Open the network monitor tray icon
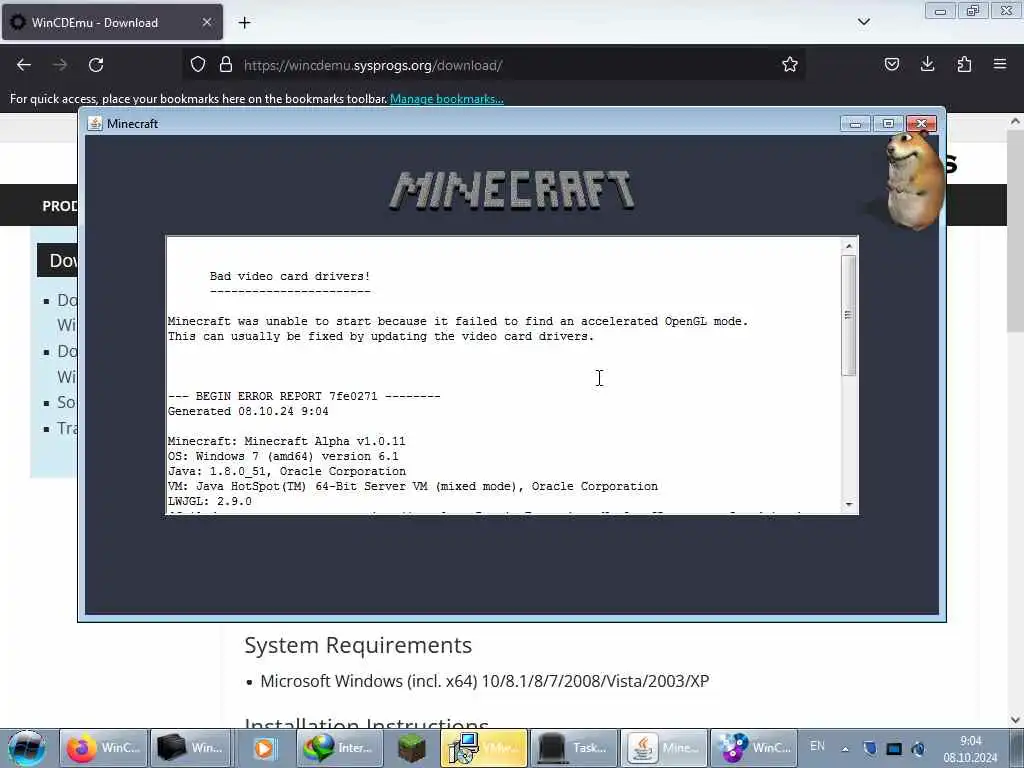This screenshot has height=768, width=1024. (894, 748)
